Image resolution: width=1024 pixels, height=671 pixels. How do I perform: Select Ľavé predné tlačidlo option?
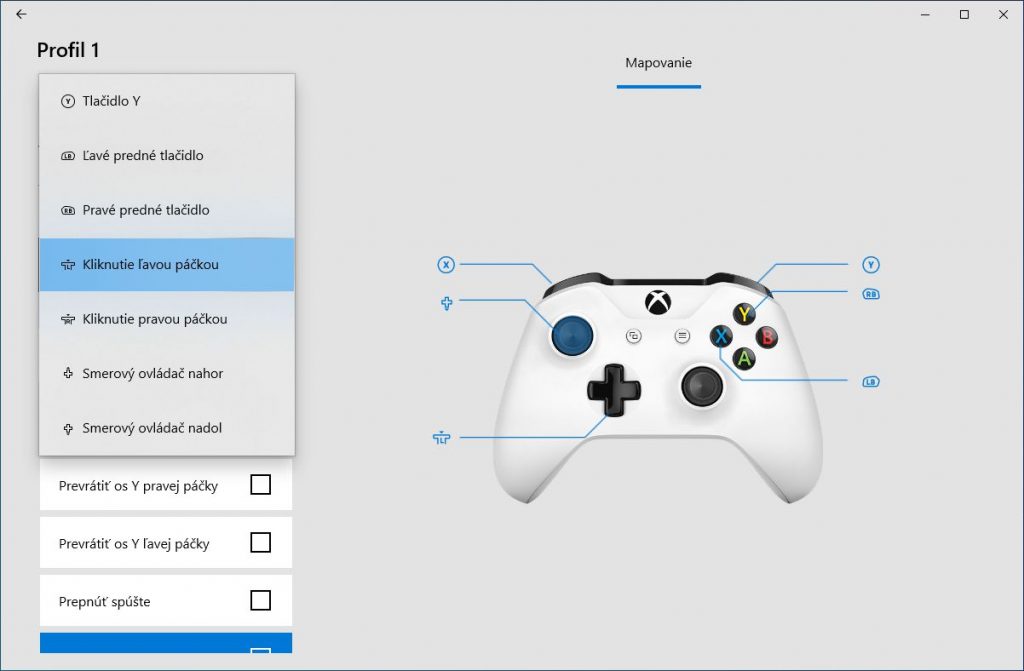click(167, 155)
